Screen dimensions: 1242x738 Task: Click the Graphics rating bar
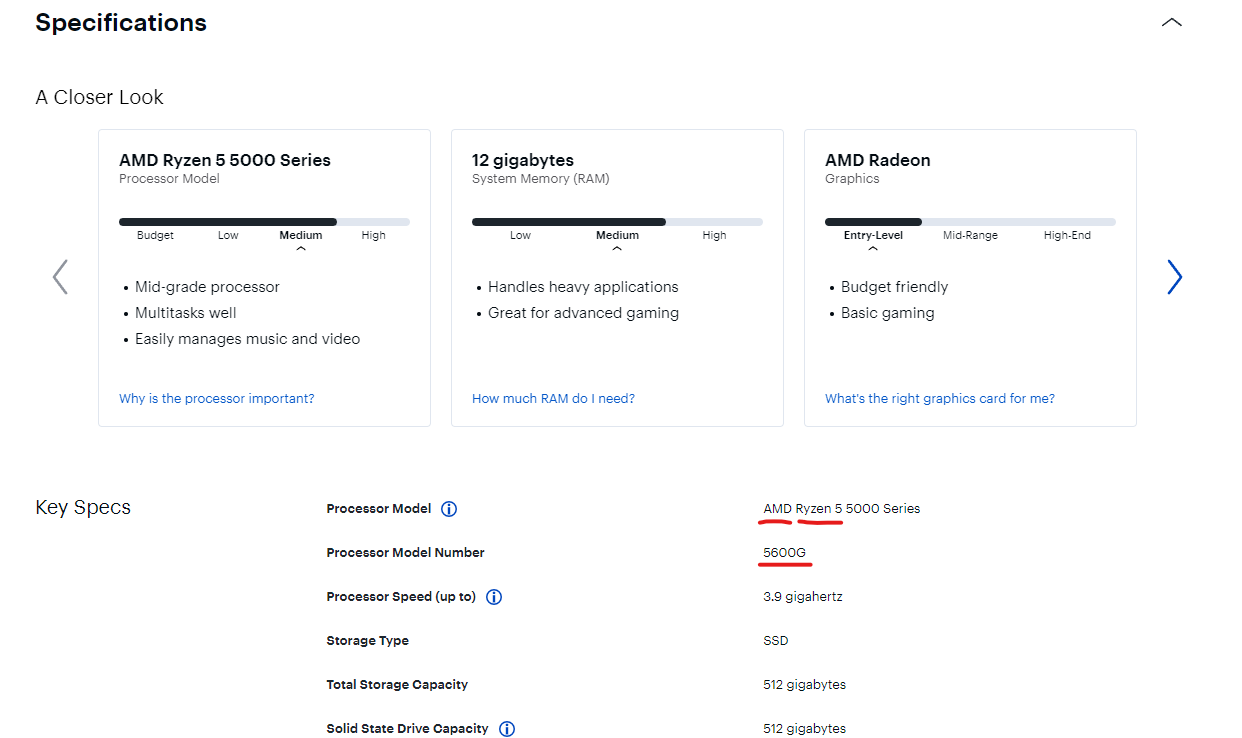[970, 222]
